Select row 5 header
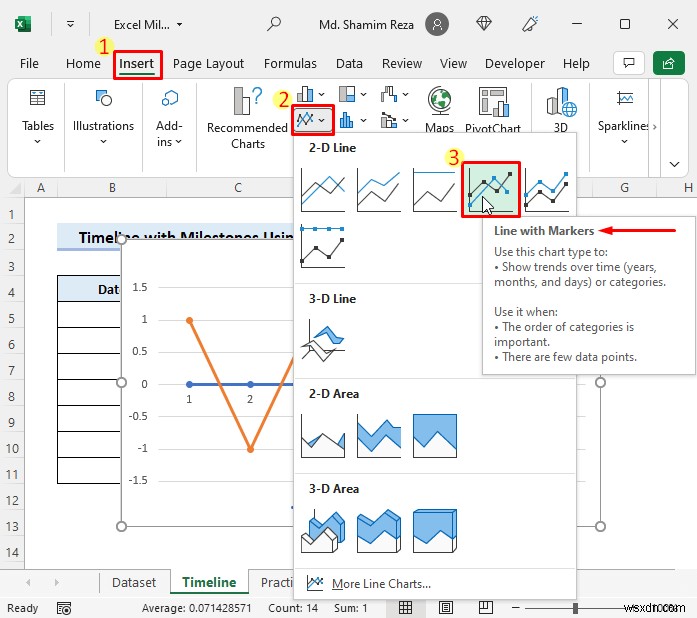The width and height of the screenshot is (697, 618). click(12, 318)
